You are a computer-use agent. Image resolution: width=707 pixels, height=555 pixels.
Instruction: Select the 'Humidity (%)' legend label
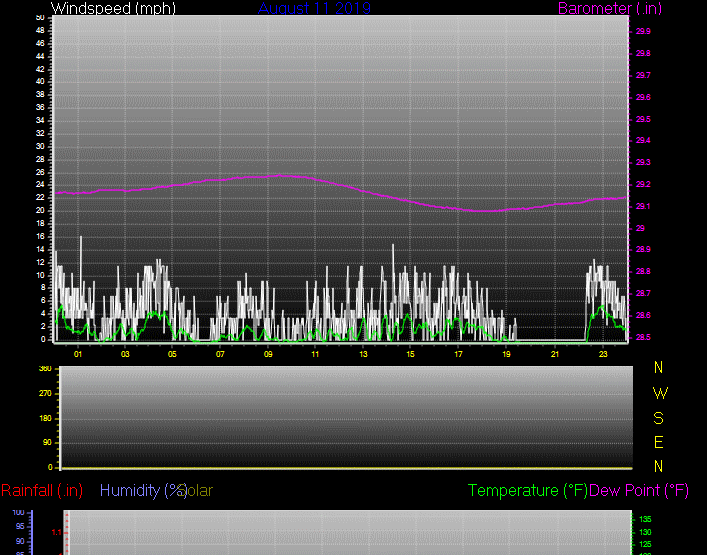143,491
